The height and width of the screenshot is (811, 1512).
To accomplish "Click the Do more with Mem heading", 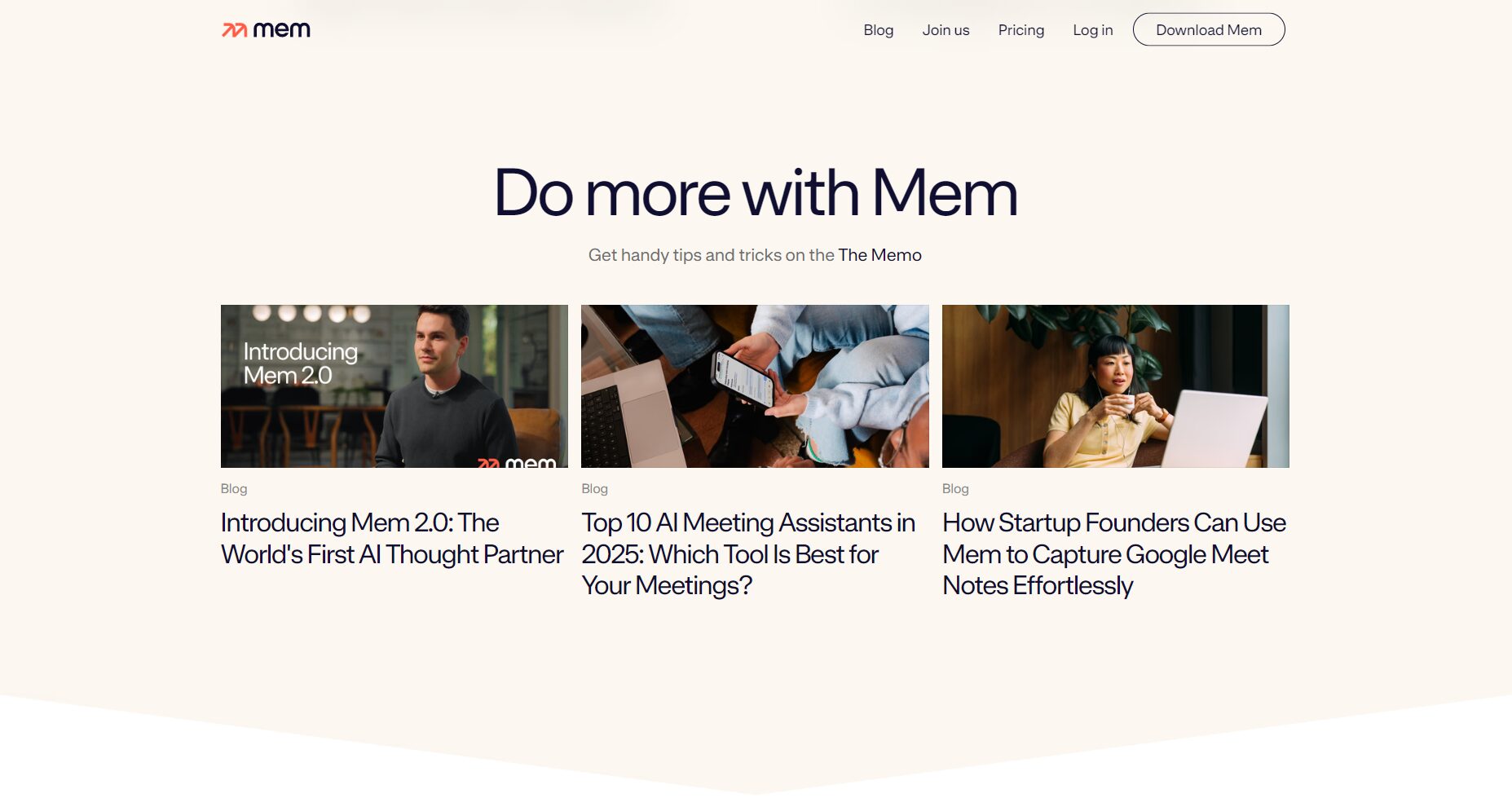I will 756,193.
